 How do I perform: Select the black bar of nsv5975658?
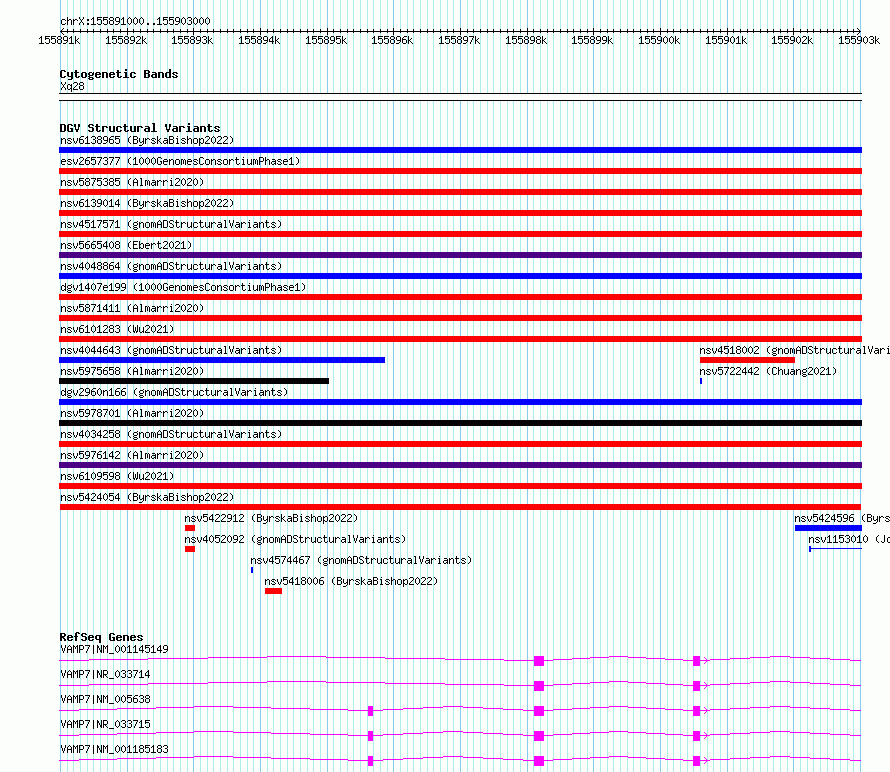tap(194, 381)
